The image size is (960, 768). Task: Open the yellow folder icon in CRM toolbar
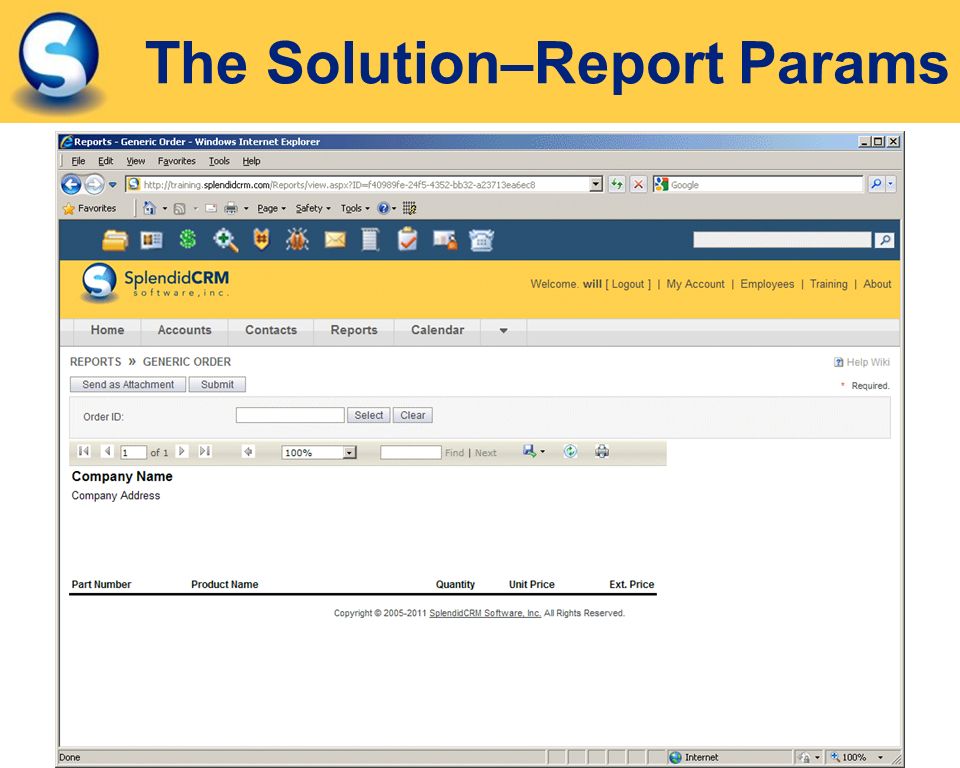114,240
